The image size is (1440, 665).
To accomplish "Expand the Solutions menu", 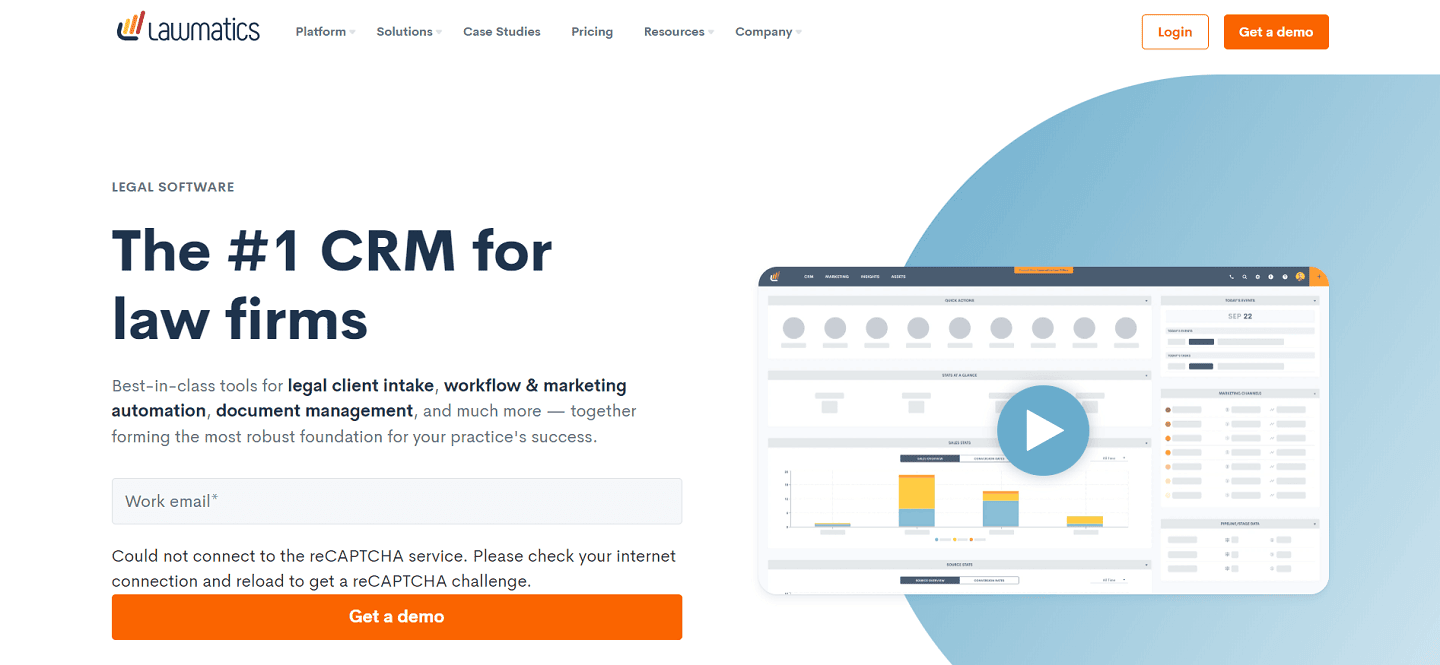I will pyautogui.click(x=409, y=32).
